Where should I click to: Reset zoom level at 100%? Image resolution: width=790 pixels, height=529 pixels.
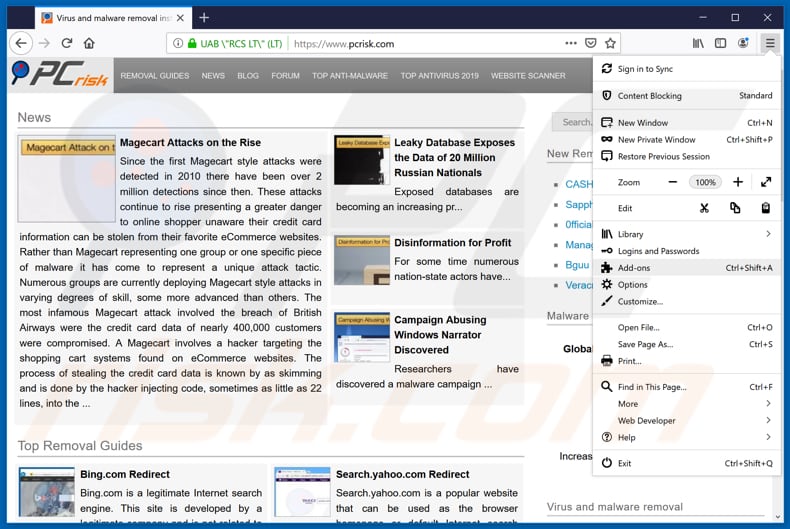[706, 182]
